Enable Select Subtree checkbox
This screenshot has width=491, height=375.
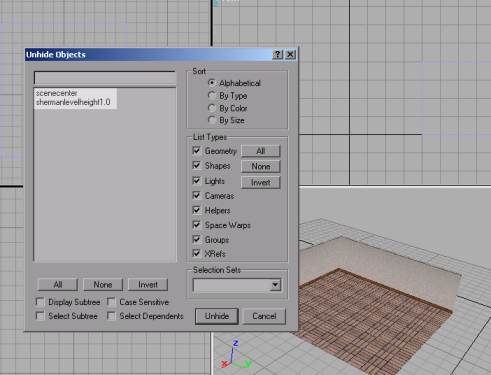(x=40, y=316)
